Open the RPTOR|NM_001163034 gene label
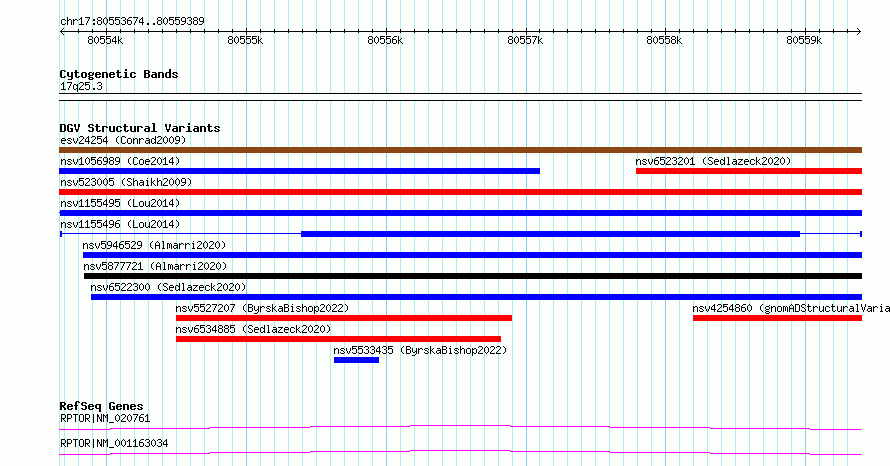The height and width of the screenshot is (466, 890). point(114,443)
